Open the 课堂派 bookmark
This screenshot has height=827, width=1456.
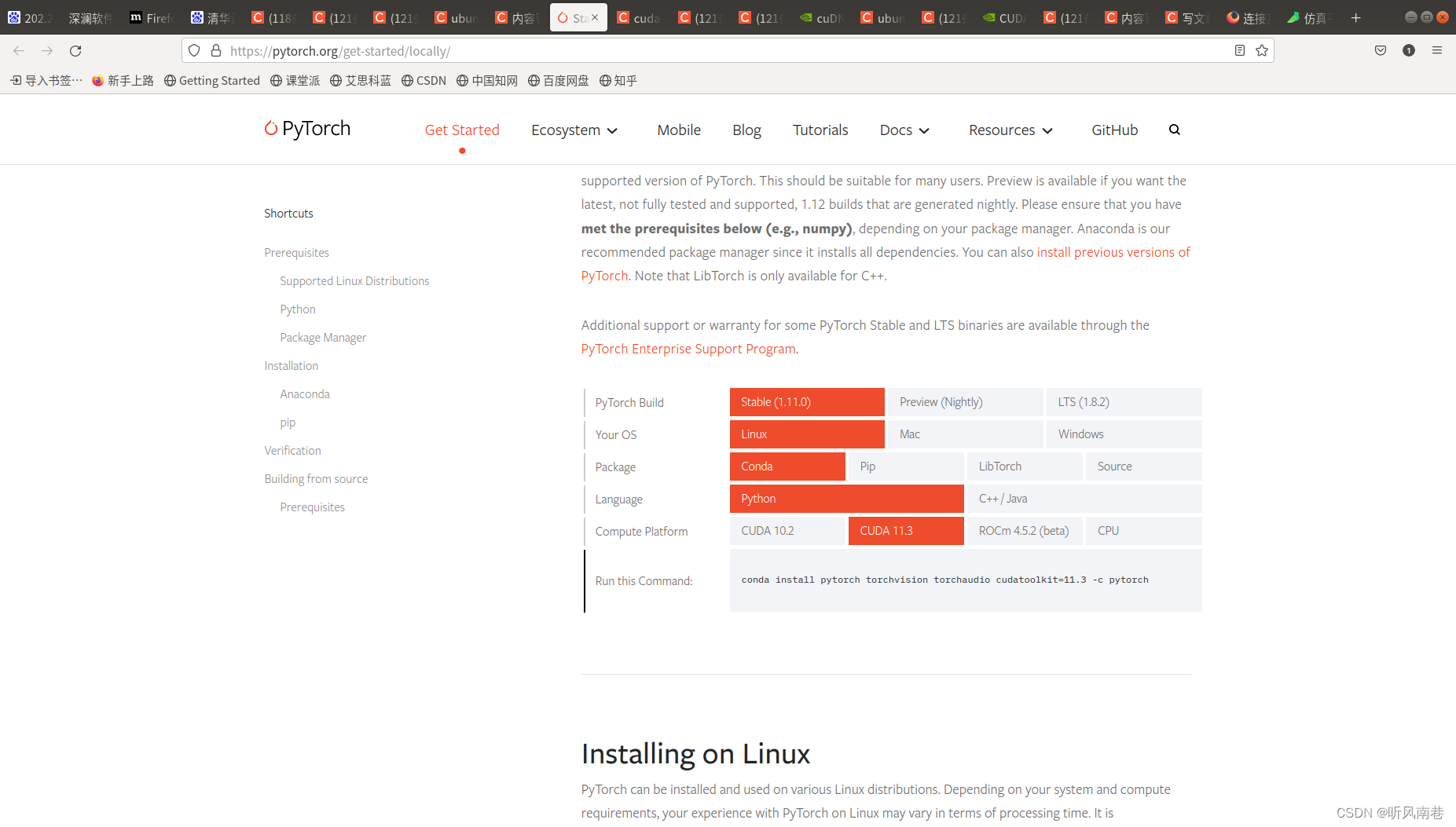point(295,80)
